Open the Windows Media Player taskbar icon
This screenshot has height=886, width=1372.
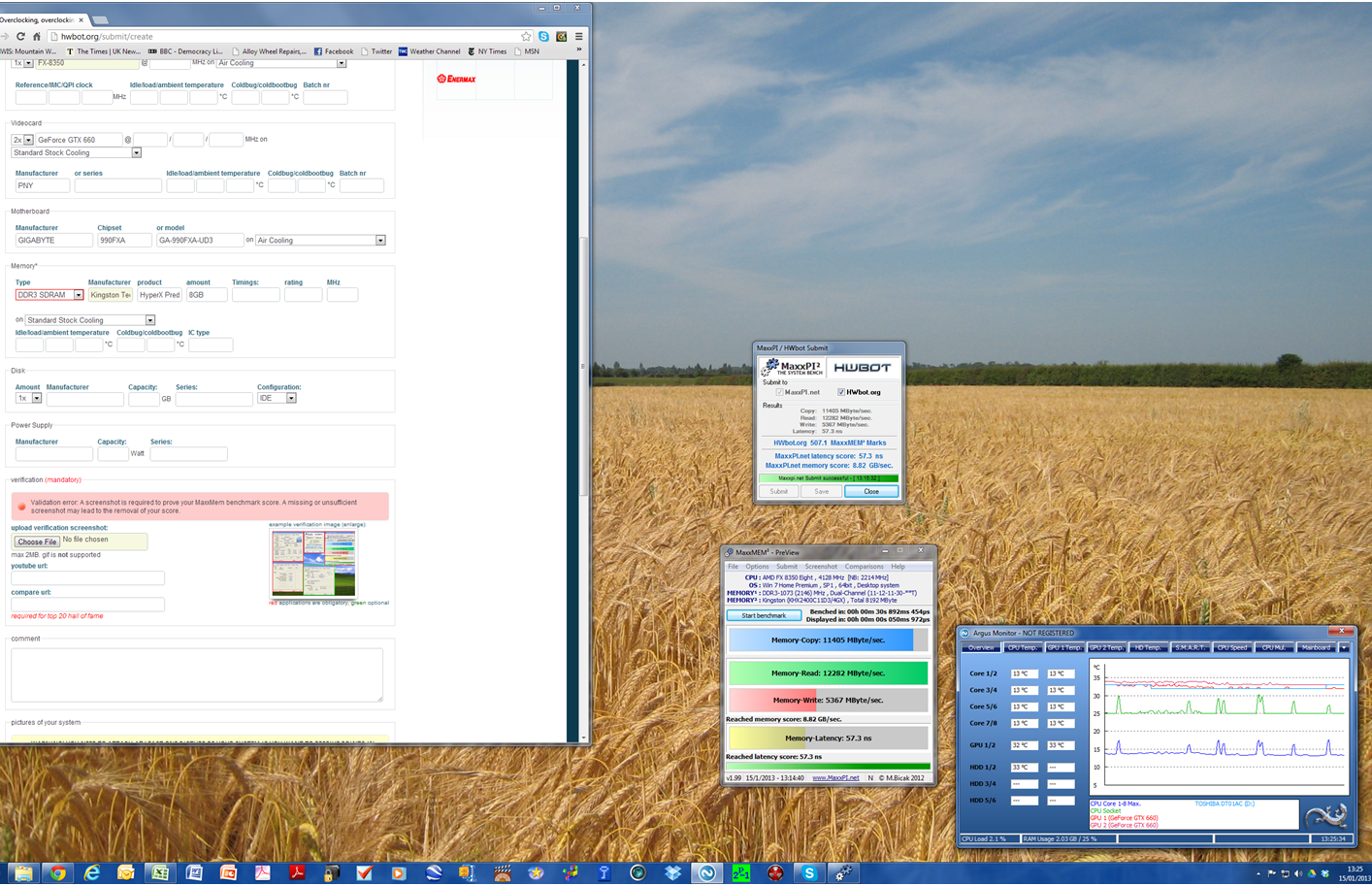click(398, 872)
